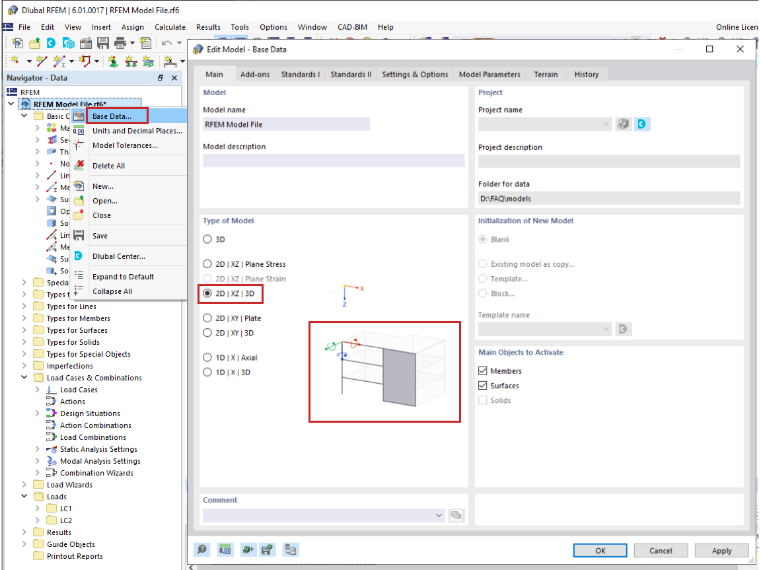The height and width of the screenshot is (570, 760).
Task: Switch to the Standards I tab
Action: point(301,74)
